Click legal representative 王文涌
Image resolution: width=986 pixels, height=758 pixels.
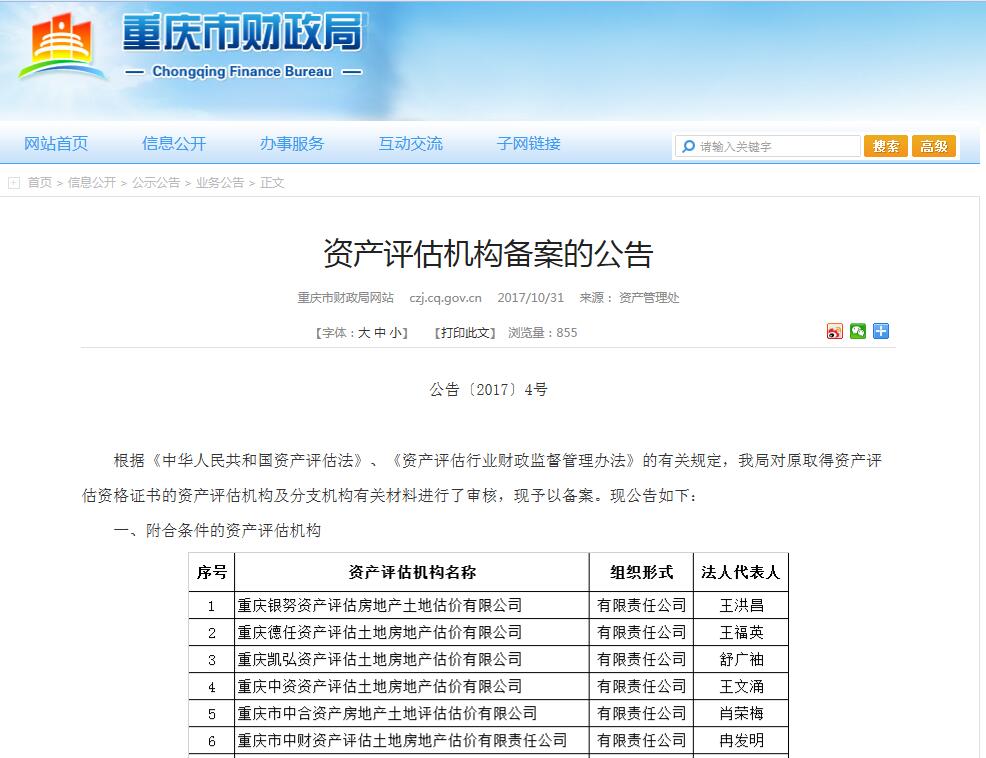coord(741,687)
